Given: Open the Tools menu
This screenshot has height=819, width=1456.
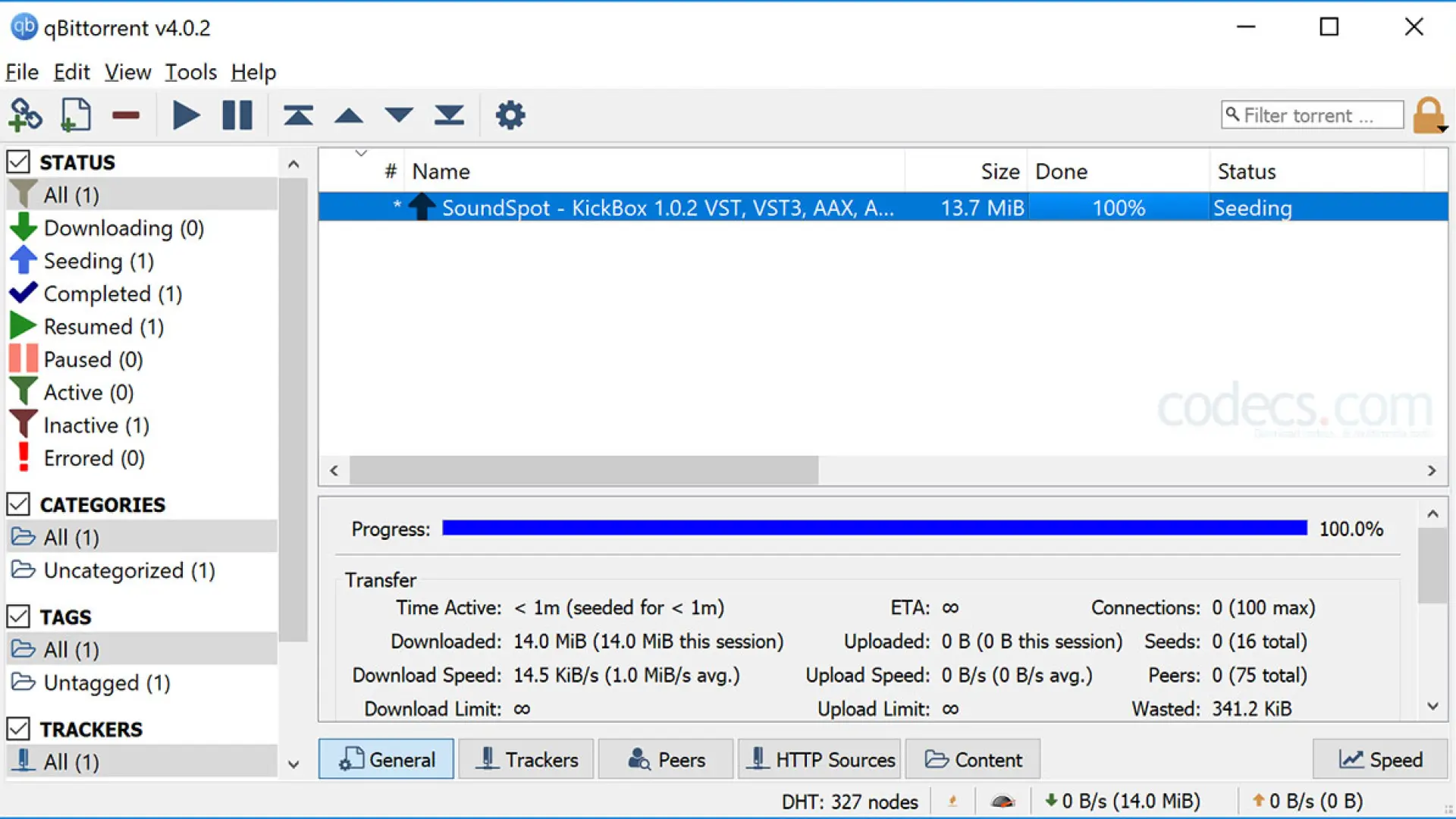Looking at the screenshot, I should pos(191,72).
